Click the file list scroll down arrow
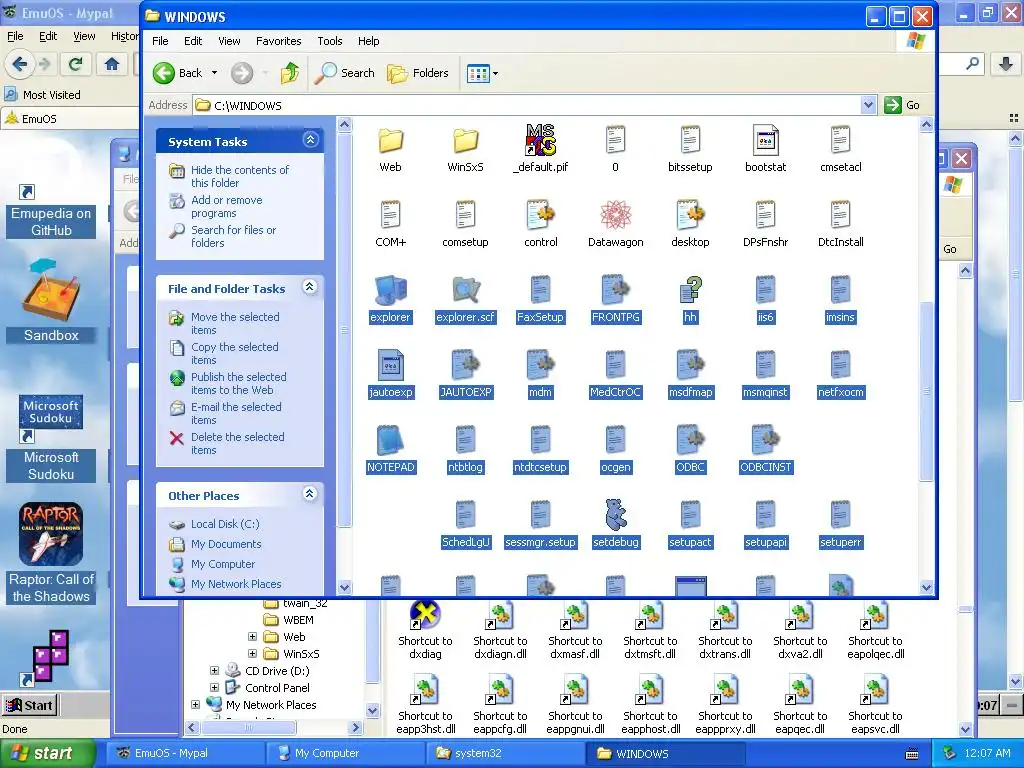Image resolution: width=1024 pixels, height=768 pixels. click(926, 587)
